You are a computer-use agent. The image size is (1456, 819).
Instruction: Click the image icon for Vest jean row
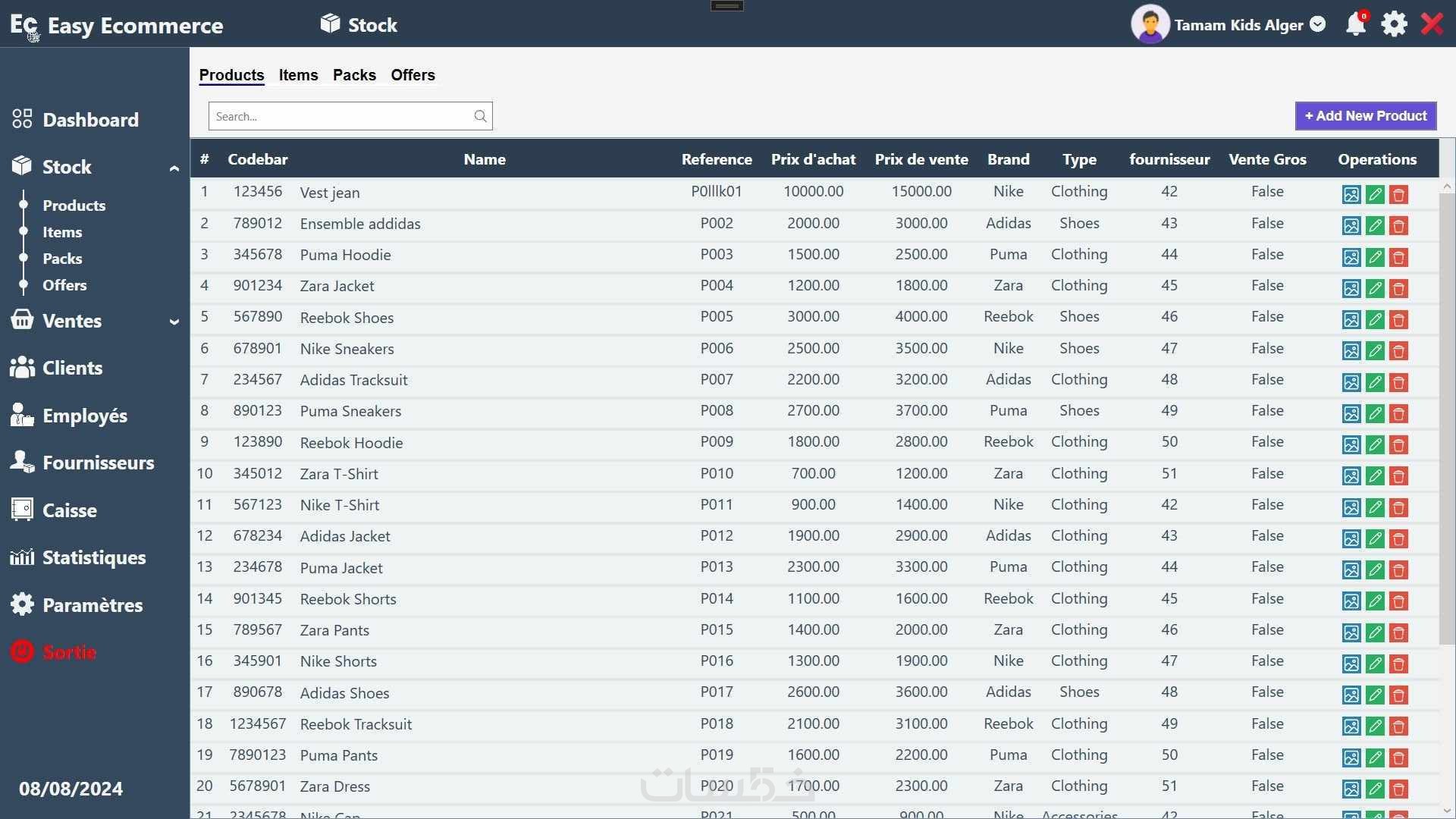coord(1351,194)
